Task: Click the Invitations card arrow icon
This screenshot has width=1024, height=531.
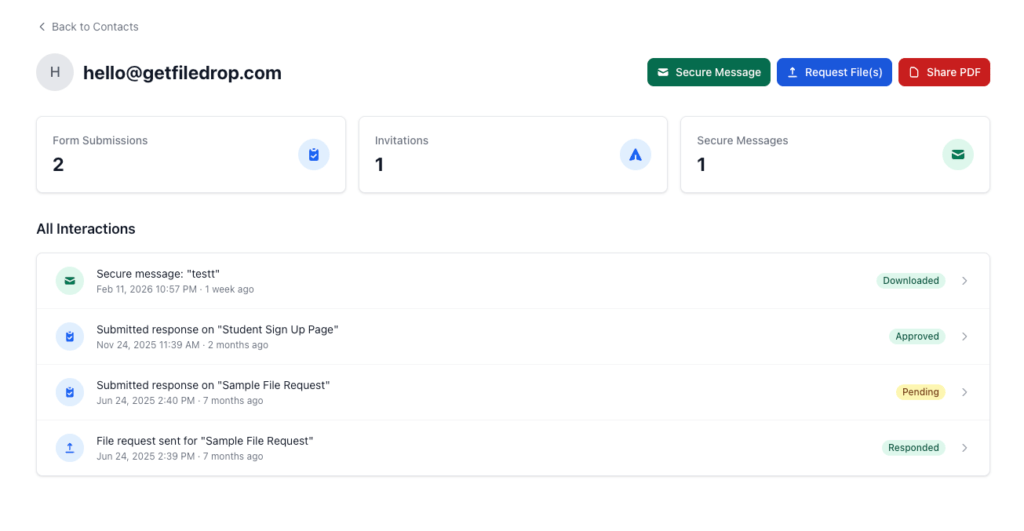Action: [x=636, y=155]
